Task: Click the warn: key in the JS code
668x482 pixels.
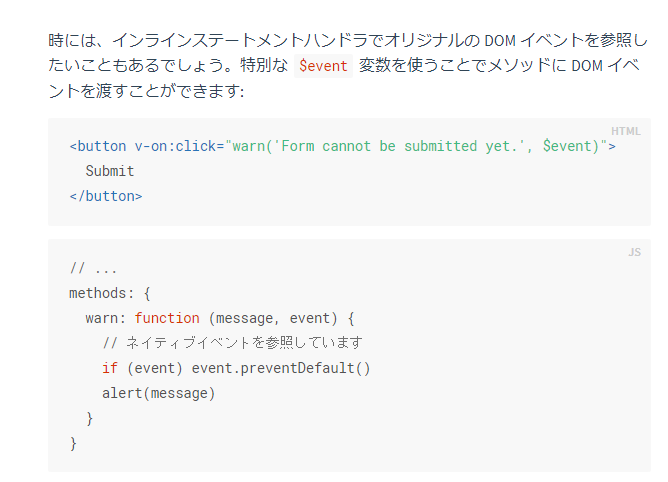Action: tap(106, 318)
